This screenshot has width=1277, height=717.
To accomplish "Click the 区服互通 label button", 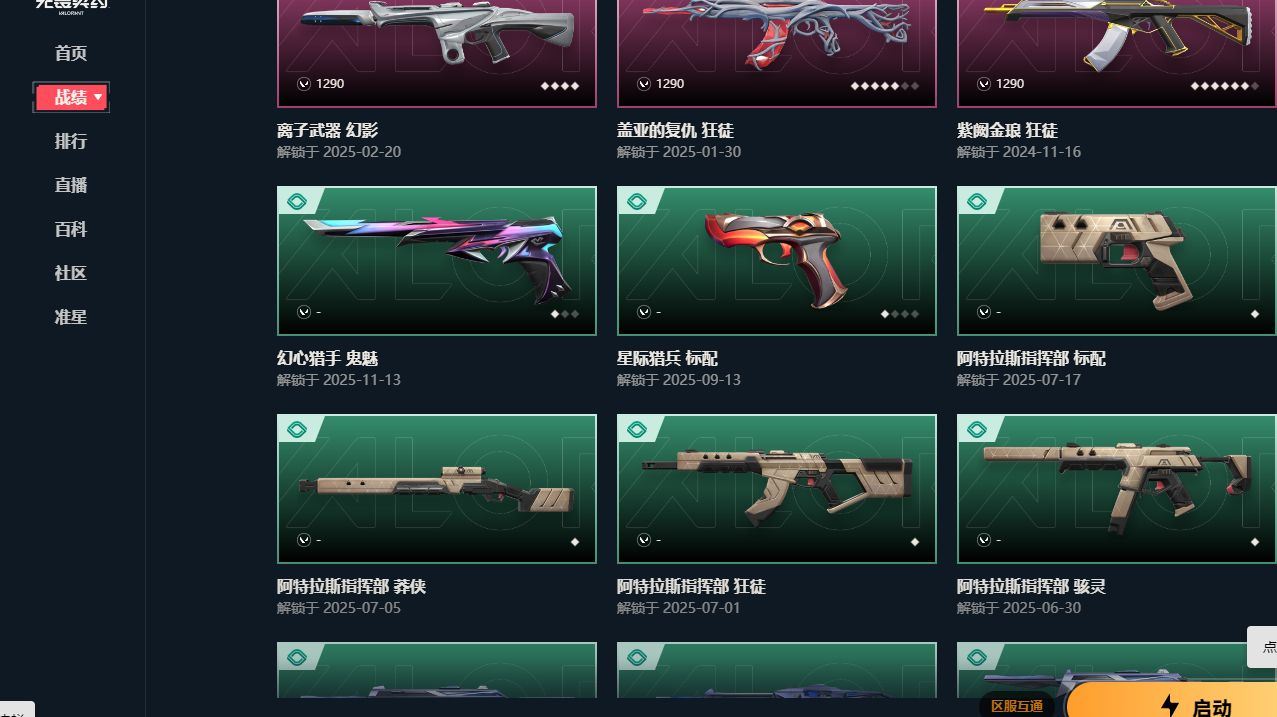I will coord(1017,706).
